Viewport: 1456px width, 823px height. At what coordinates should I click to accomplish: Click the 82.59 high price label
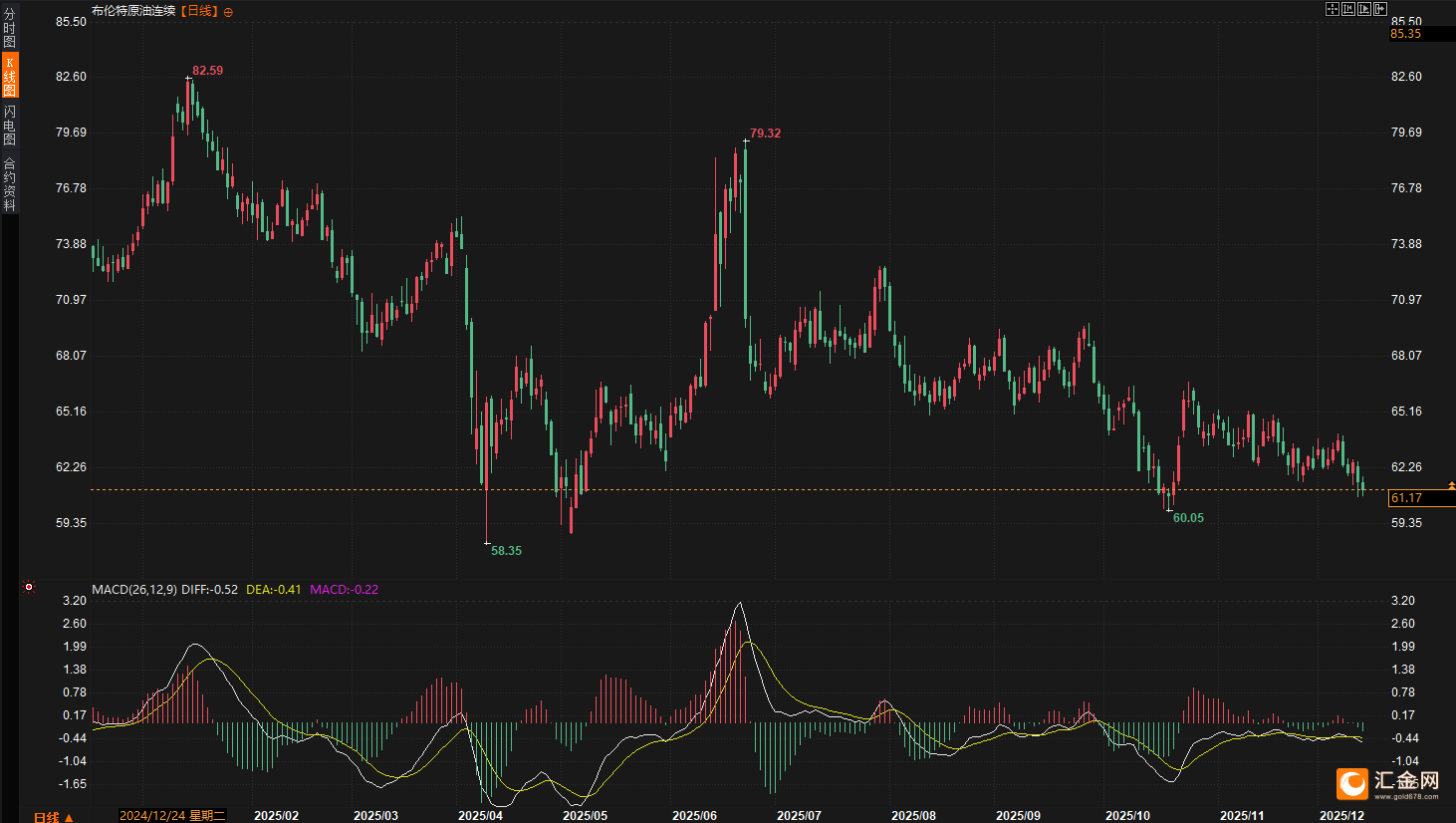(207, 71)
